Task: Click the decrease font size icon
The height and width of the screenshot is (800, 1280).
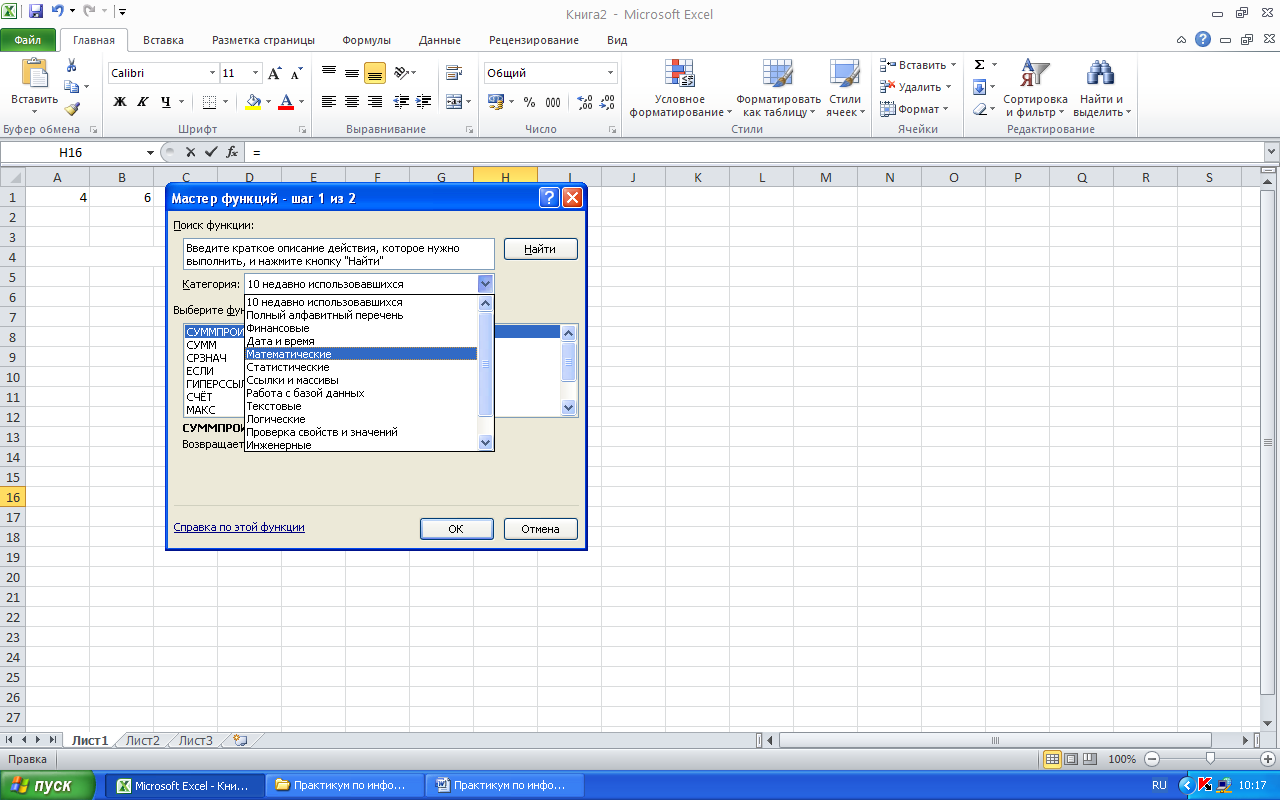Action: [296, 74]
